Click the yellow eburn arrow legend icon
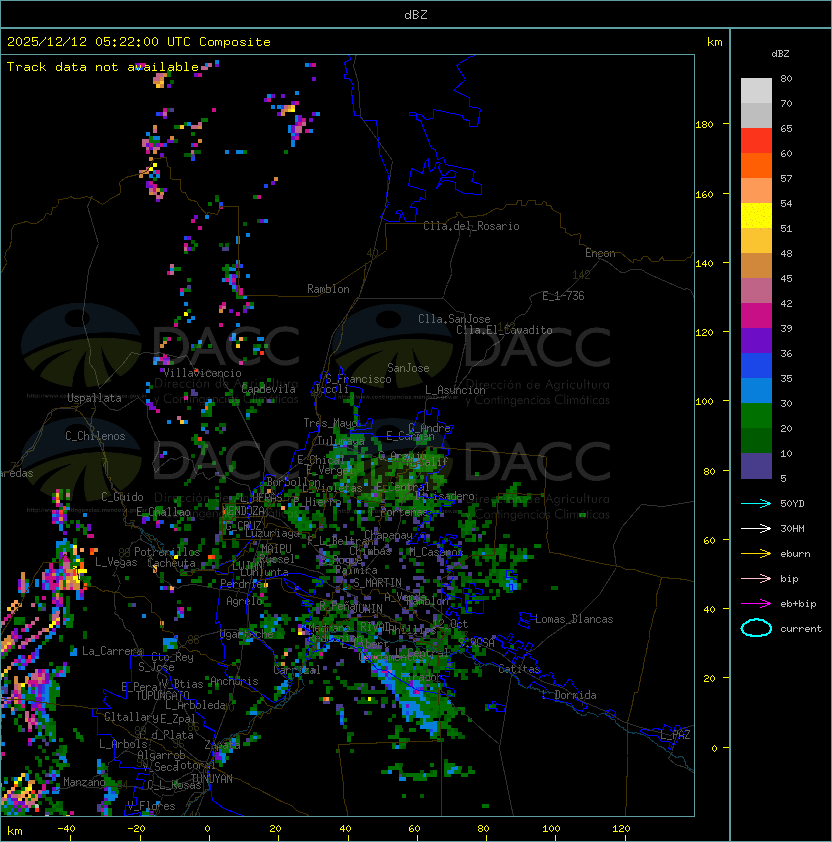 [x=756, y=554]
